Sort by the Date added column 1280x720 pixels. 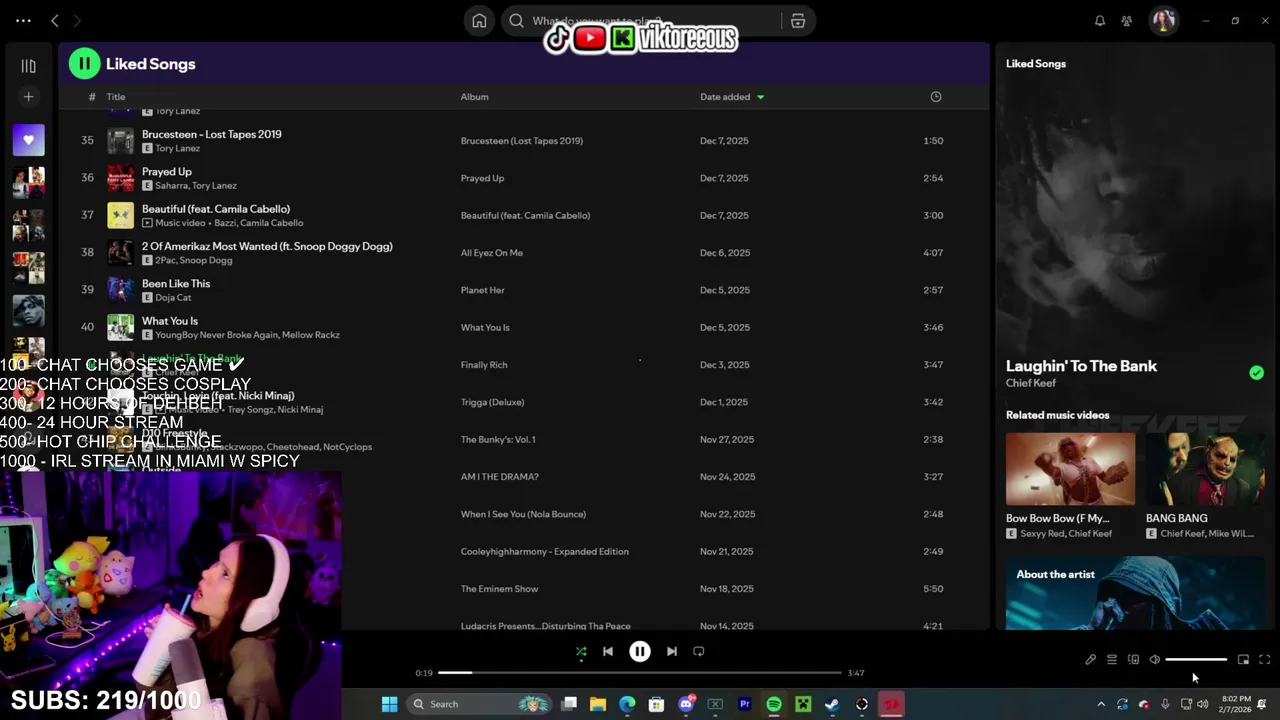[731, 97]
